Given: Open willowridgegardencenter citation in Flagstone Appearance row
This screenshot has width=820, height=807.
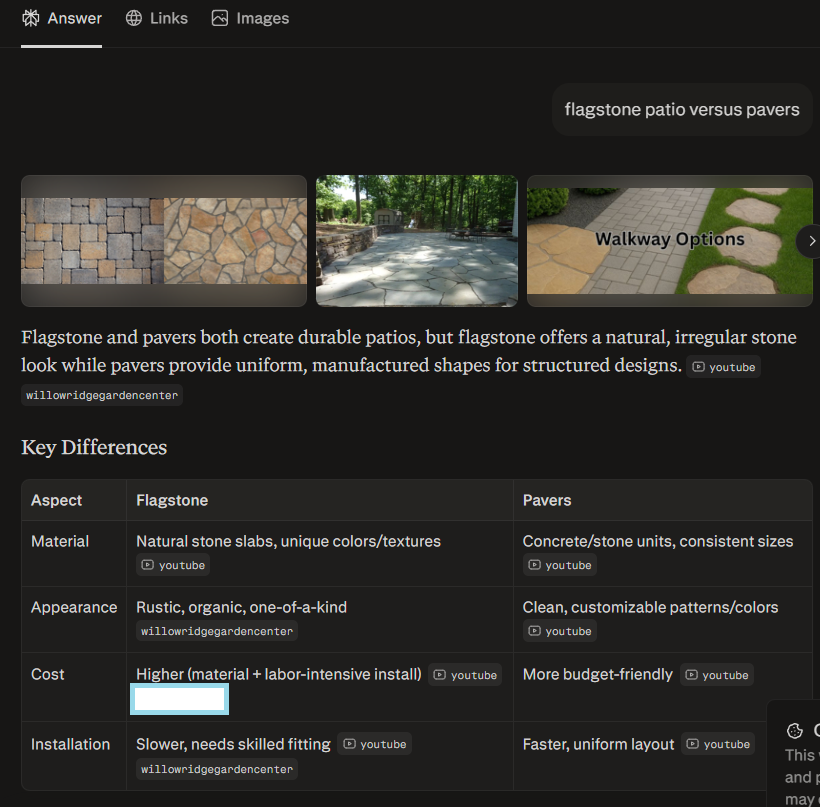Looking at the screenshot, I should (x=217, y=631).
